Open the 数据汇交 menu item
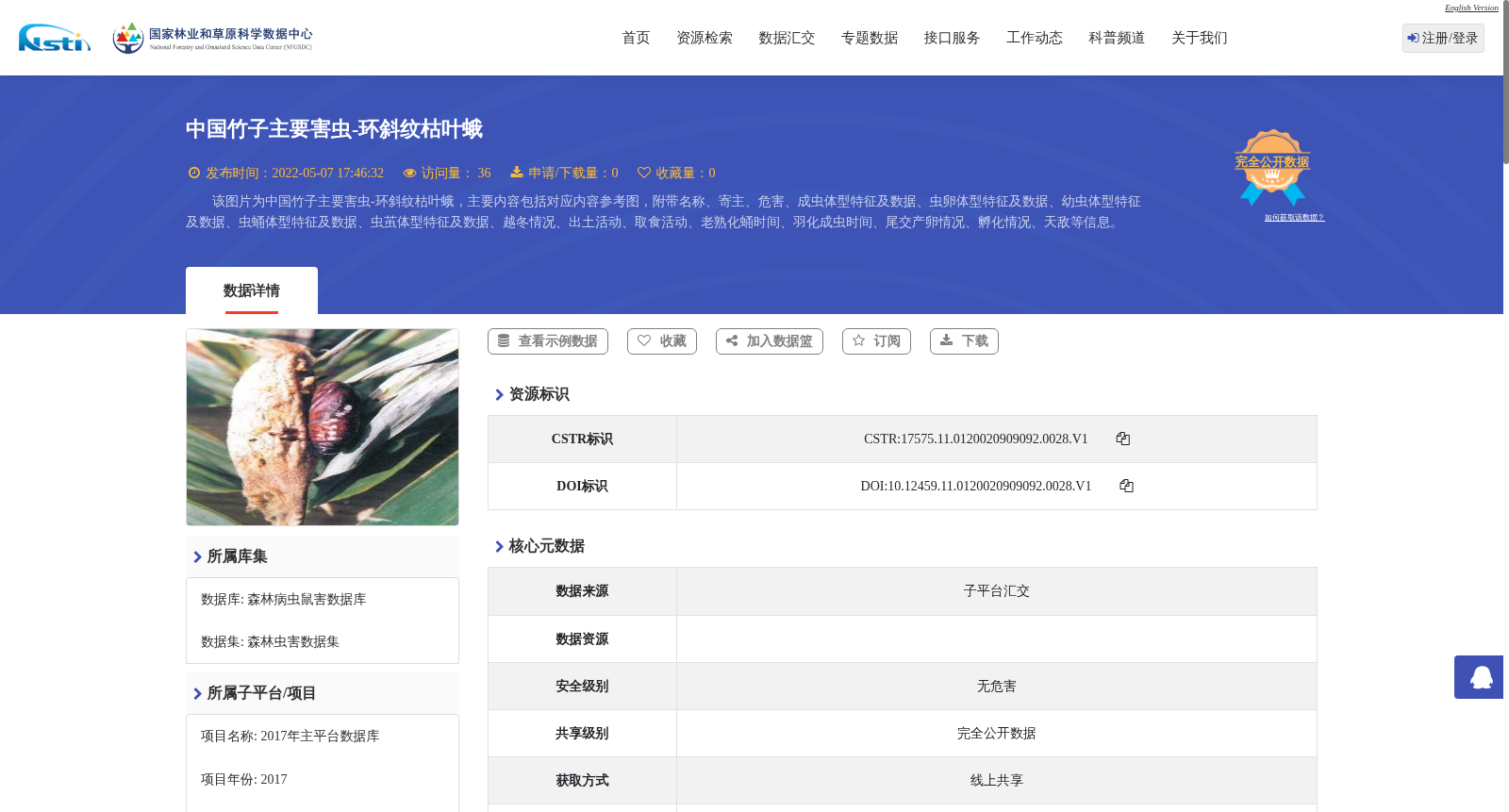The image size is (1509, 812). (x=787, y=38)
